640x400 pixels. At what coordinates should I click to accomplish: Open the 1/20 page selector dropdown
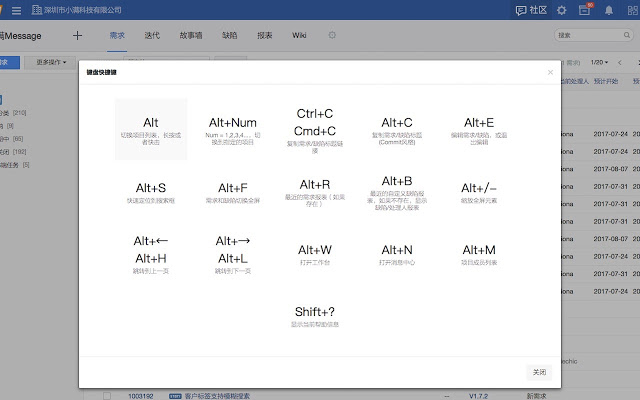[600, 62]
